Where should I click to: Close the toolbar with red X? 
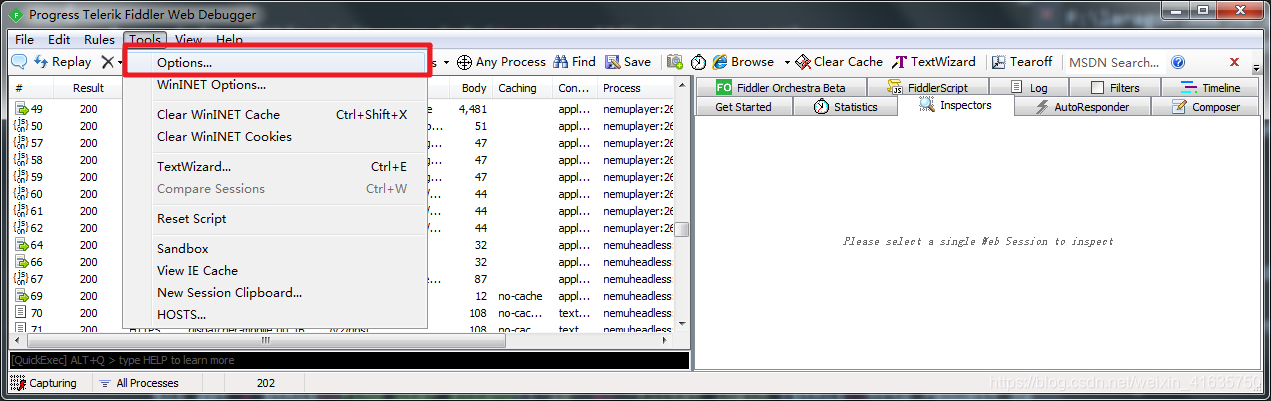click(1234, 62)
